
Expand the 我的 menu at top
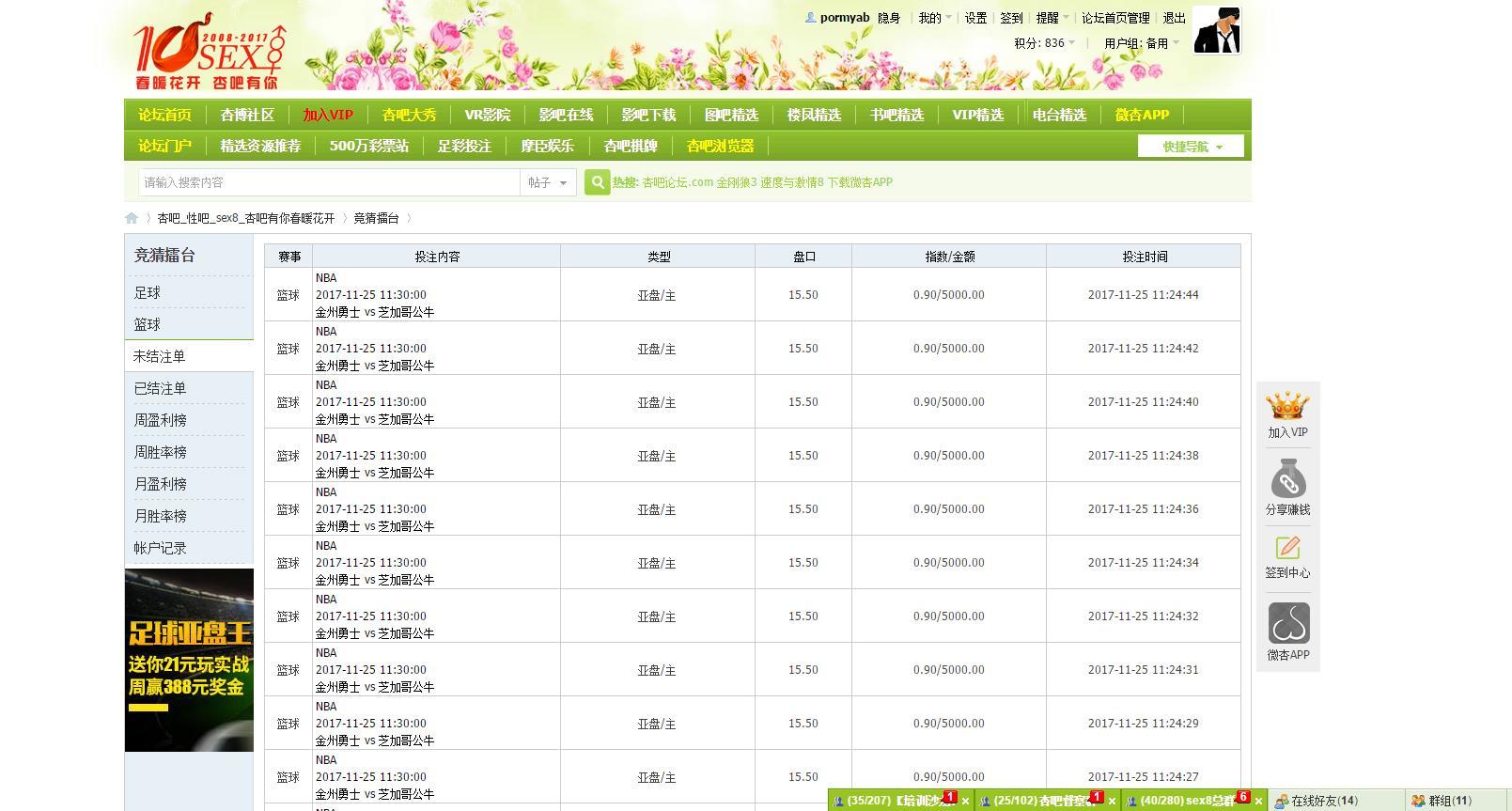[933, 18]
